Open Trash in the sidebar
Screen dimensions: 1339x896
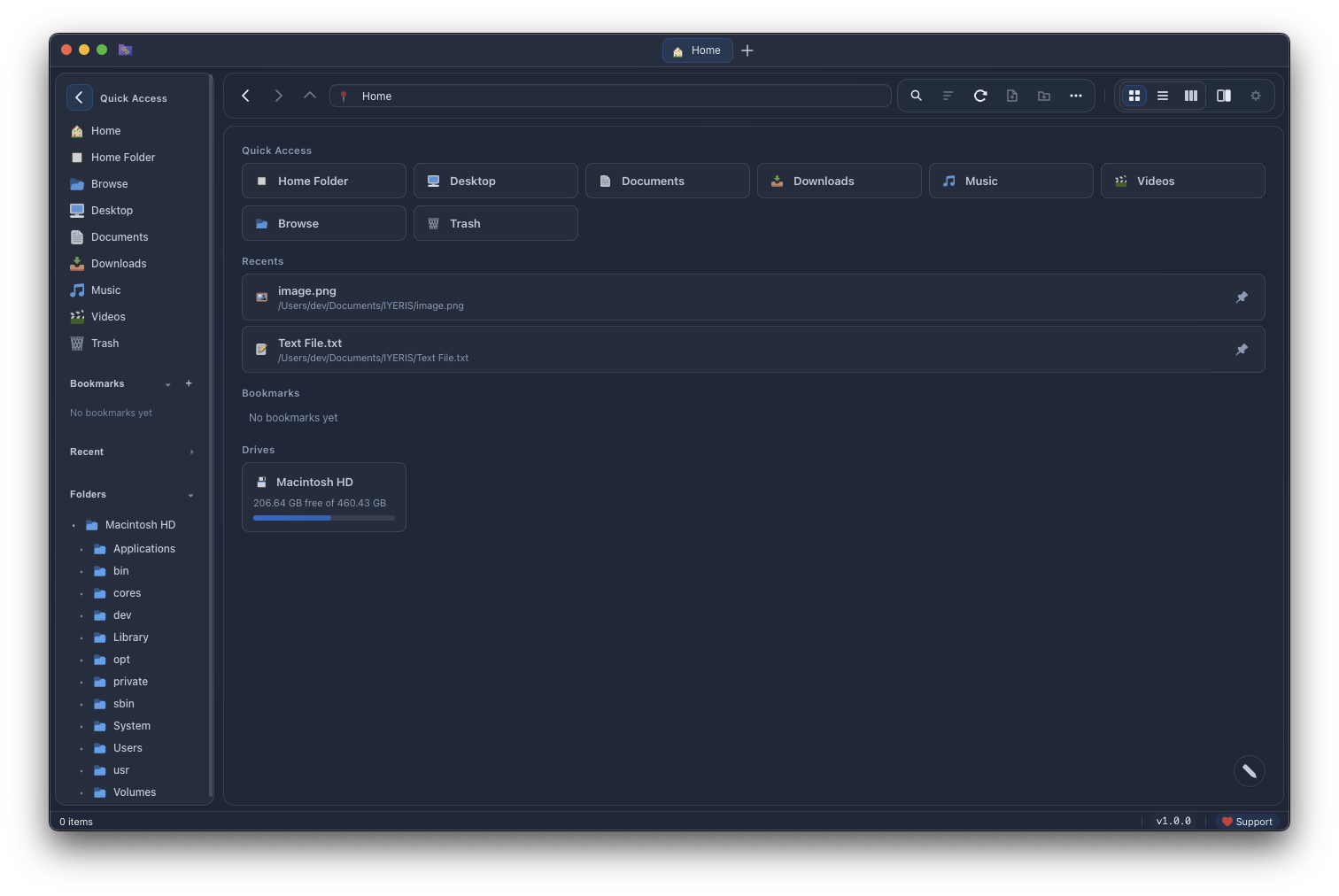133,344
